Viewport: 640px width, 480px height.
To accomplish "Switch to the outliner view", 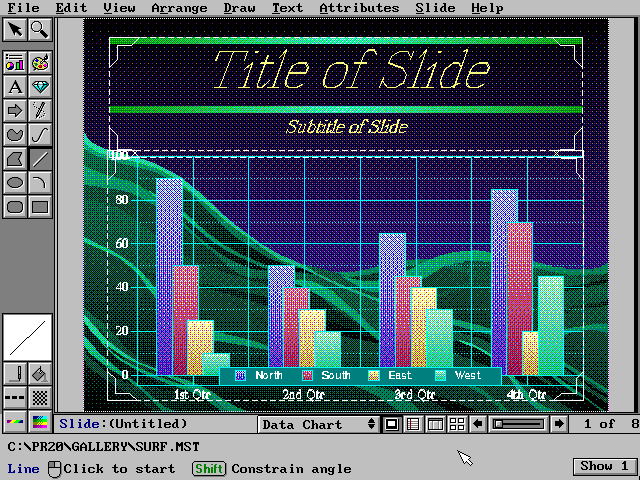I will coord(413,424).
